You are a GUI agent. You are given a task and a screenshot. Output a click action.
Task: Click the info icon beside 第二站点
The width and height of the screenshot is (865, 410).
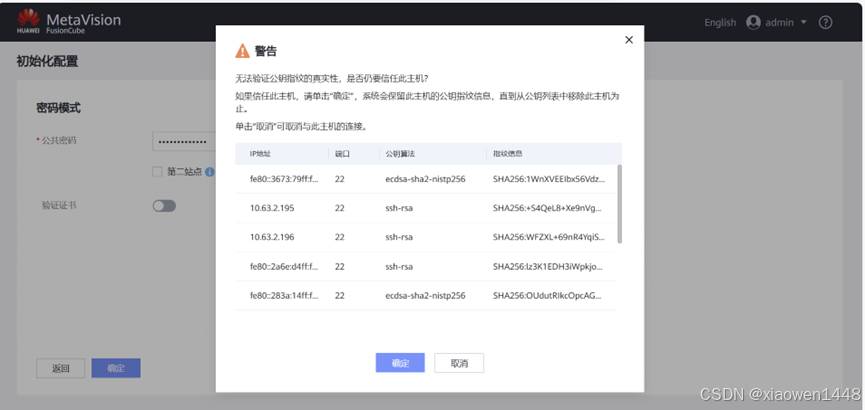(x=210, y=172)
